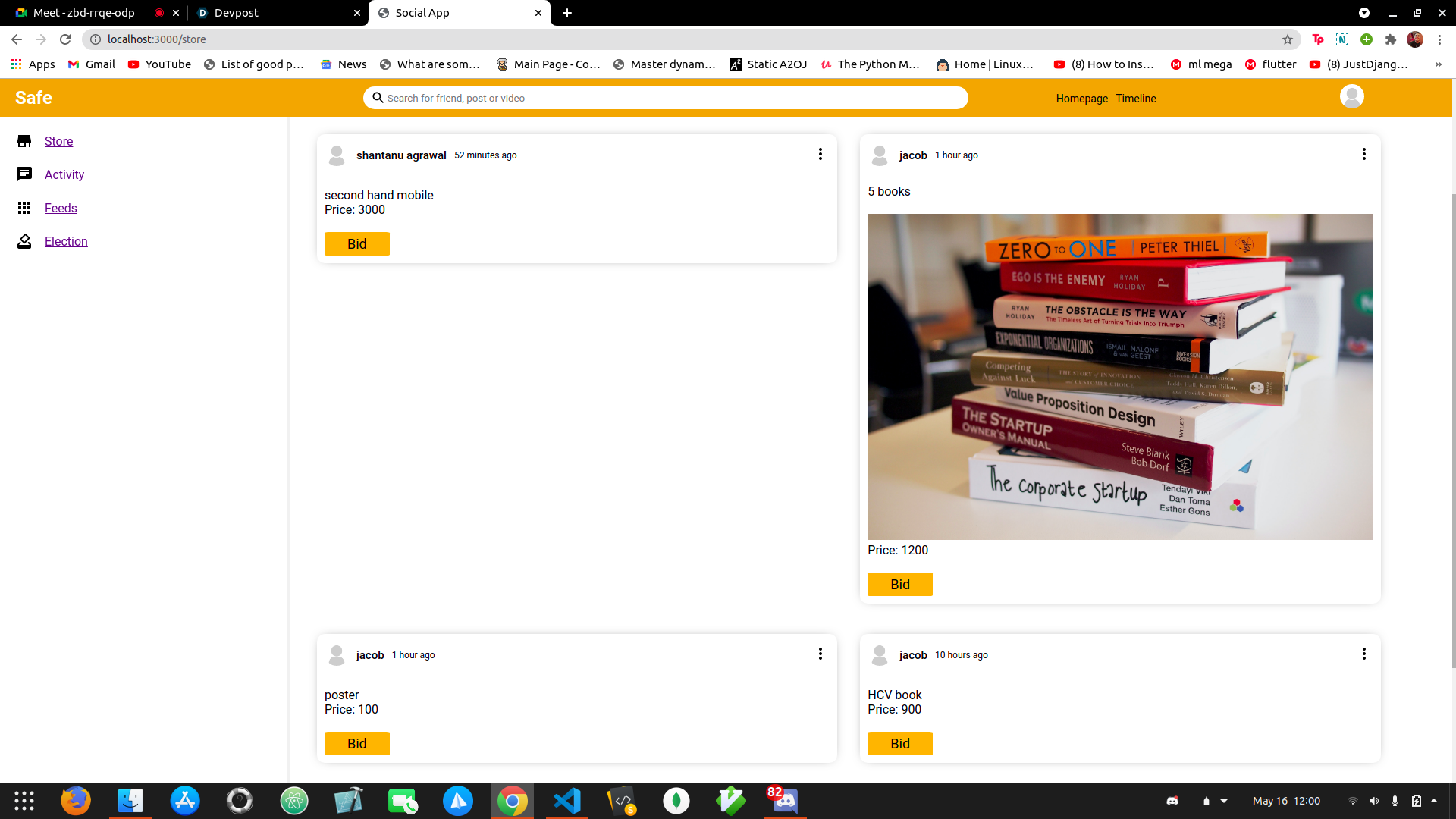Reload the page with refresh icon
Screen dimensions: 1456x819
click(65, 39)
